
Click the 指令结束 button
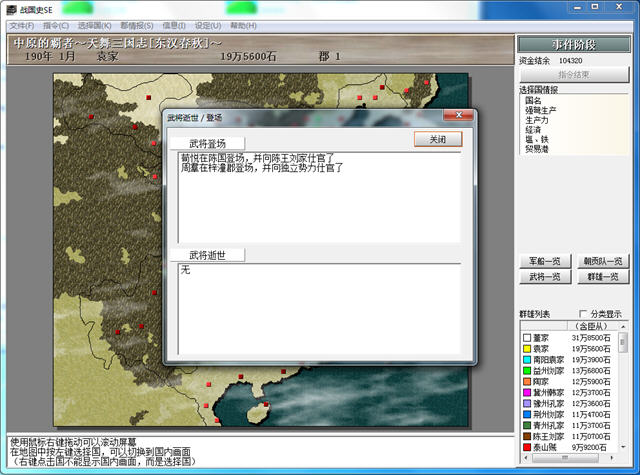574,75
